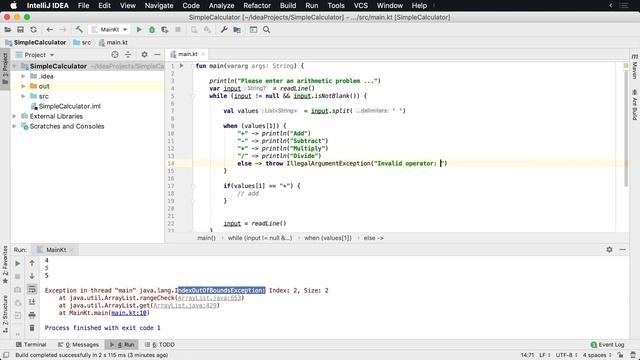Click the ArrayList.java:653 stack trace link
Image resolution: width=640 pixels, height=360 pixels.
coord(209,298)
